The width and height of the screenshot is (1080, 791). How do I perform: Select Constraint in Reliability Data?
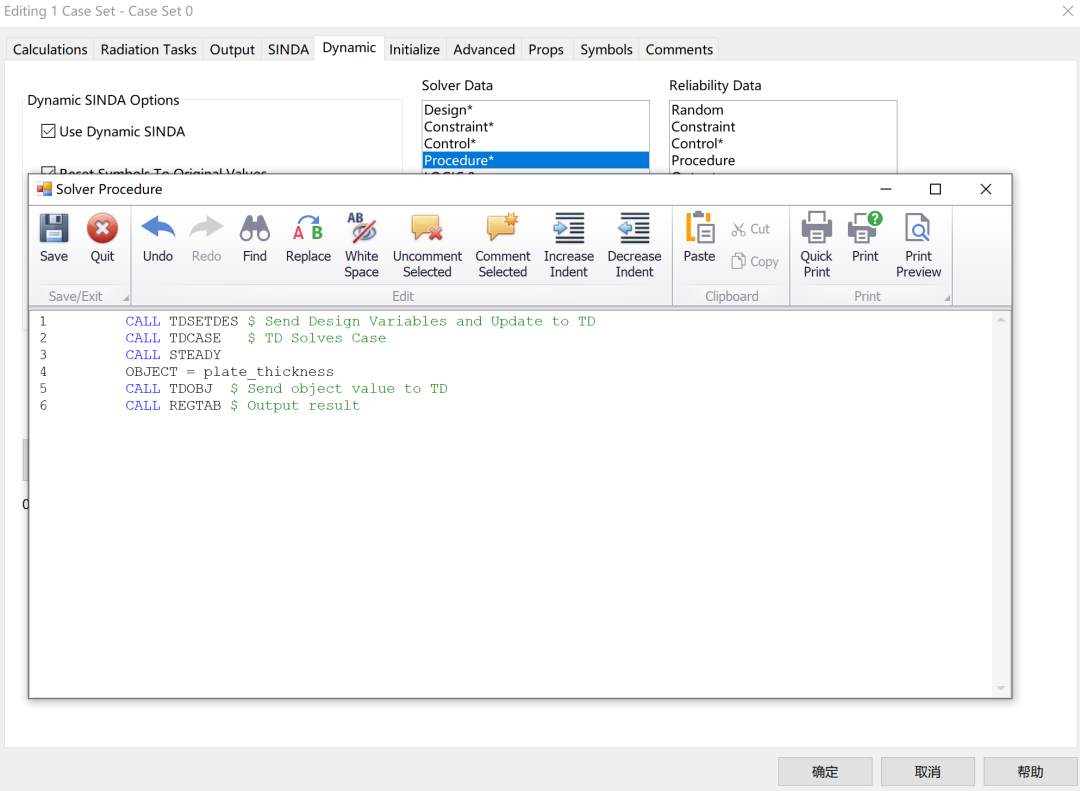point(782,127)
